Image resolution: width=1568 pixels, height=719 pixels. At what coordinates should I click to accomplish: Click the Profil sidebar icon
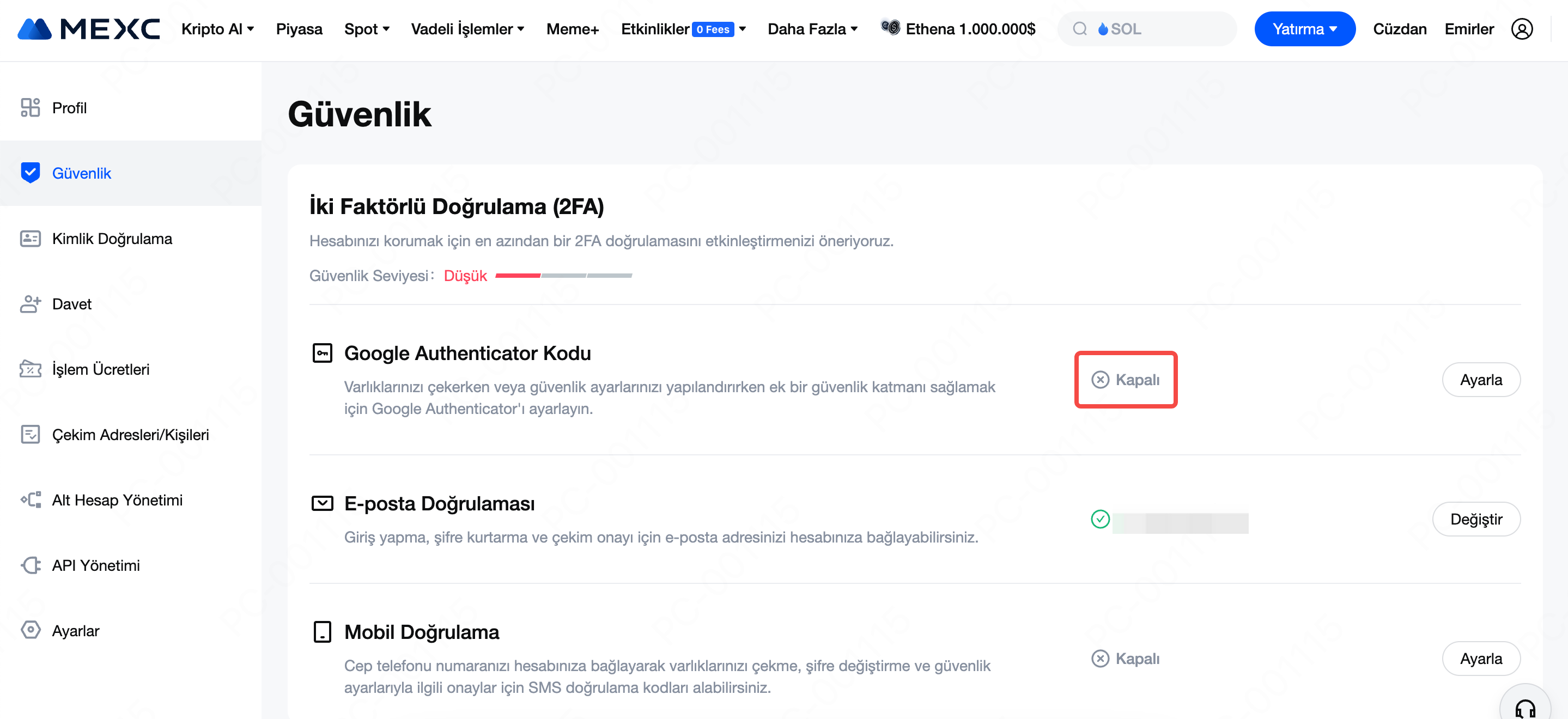click(x=31, y=107)
